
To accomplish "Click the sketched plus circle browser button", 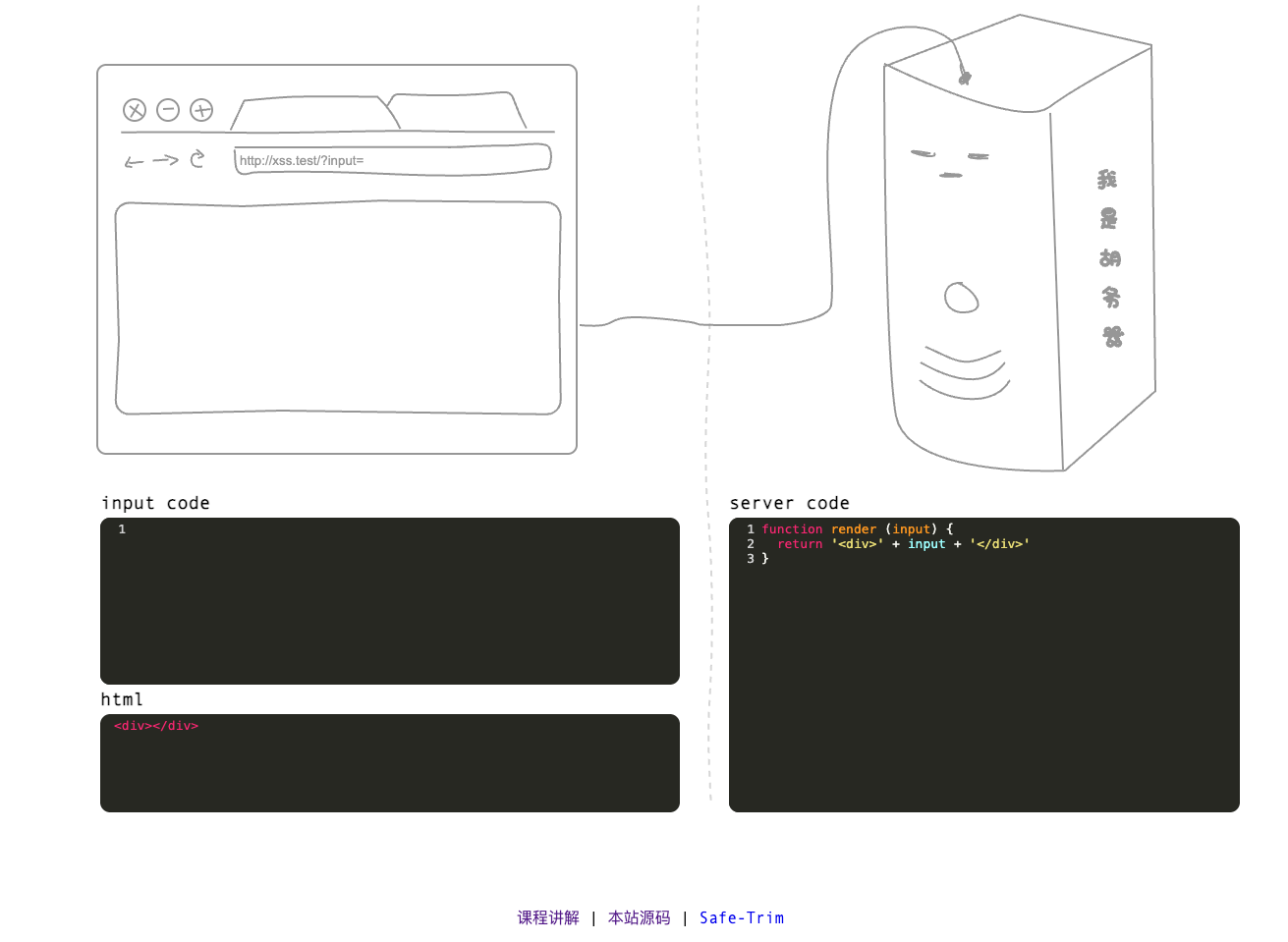I will pos(201,110).
